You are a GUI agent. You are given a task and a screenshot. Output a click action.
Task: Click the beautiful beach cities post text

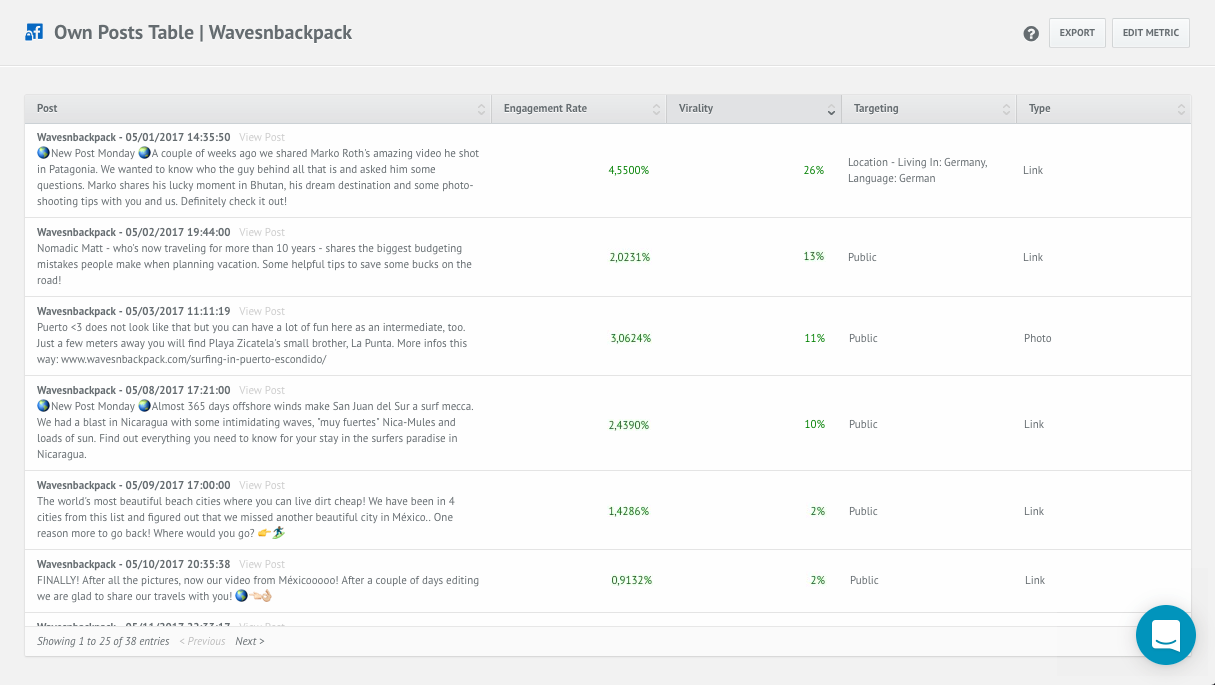coord(246,517)
